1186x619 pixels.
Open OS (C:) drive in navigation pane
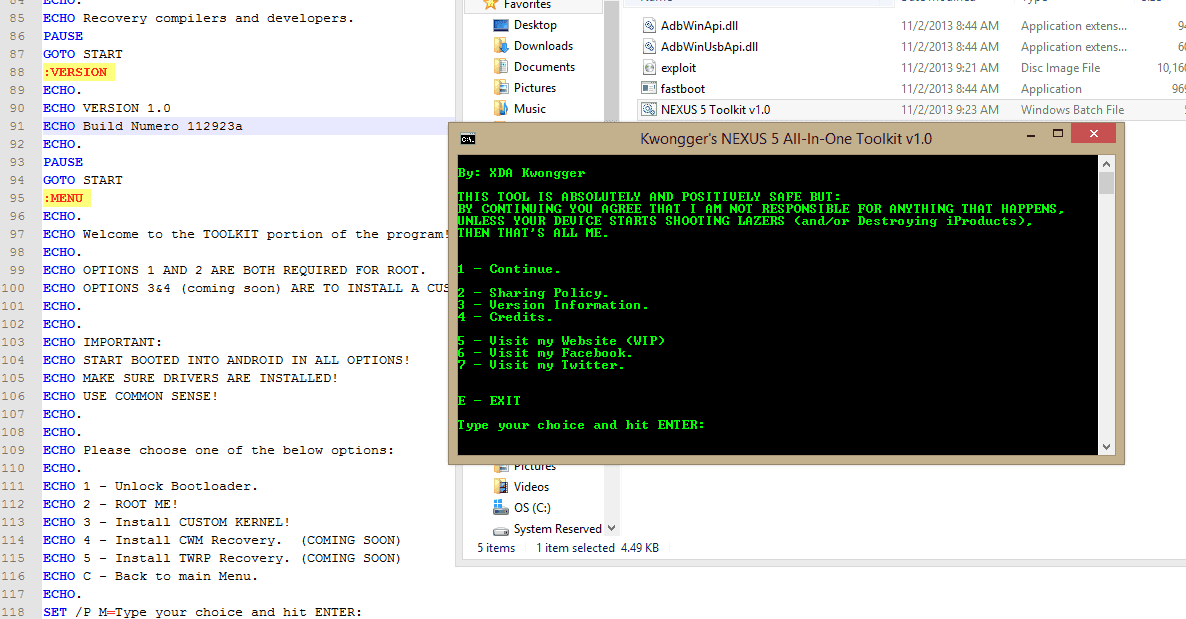point(532,508)
